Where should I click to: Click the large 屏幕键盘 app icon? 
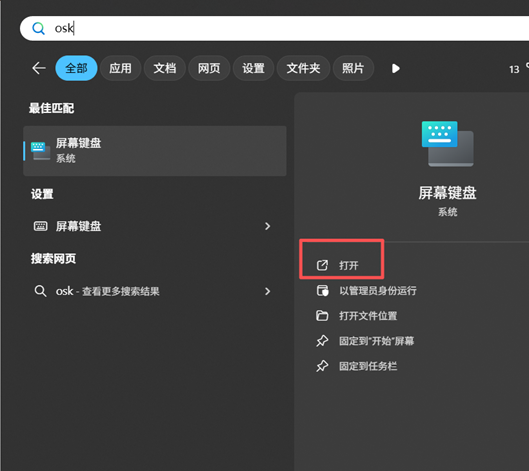(x=447, y=143)
